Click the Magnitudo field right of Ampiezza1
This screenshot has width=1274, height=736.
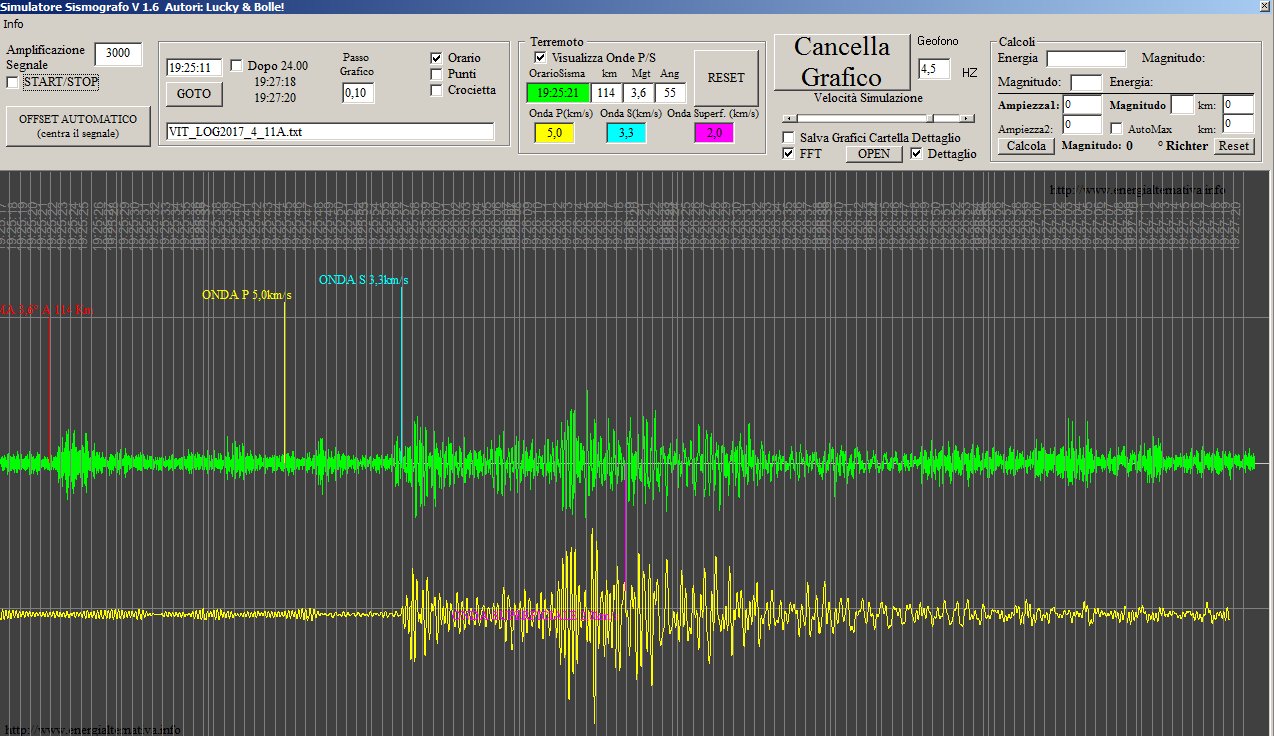click(x=1182, y=105)
